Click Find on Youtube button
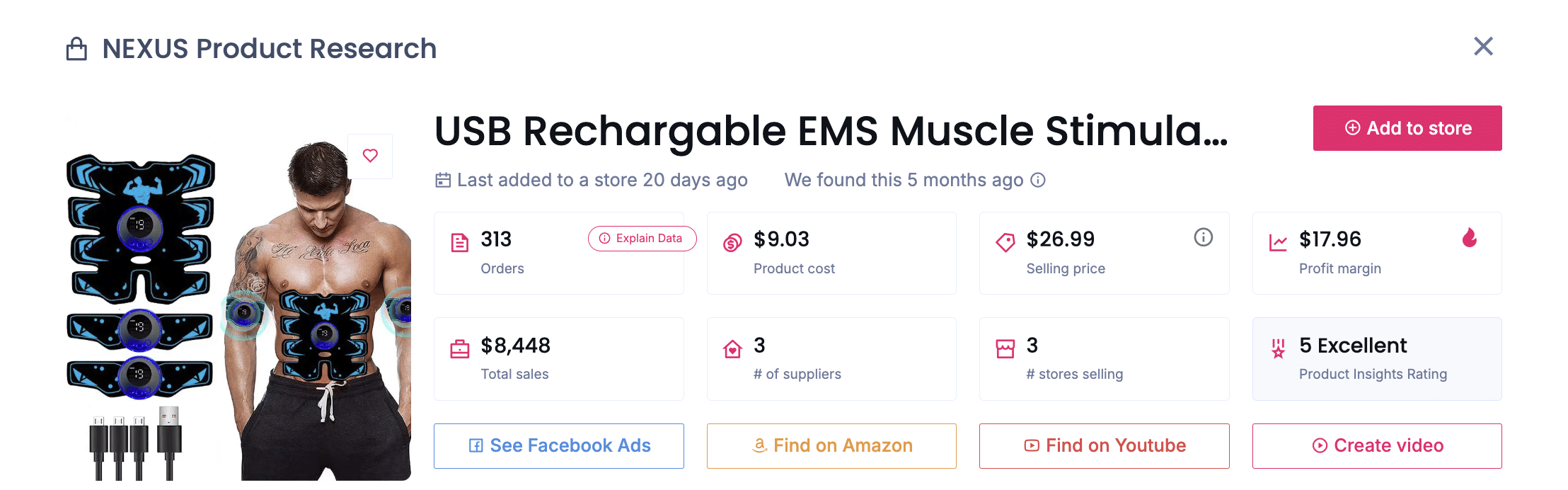 [1104, 445]
